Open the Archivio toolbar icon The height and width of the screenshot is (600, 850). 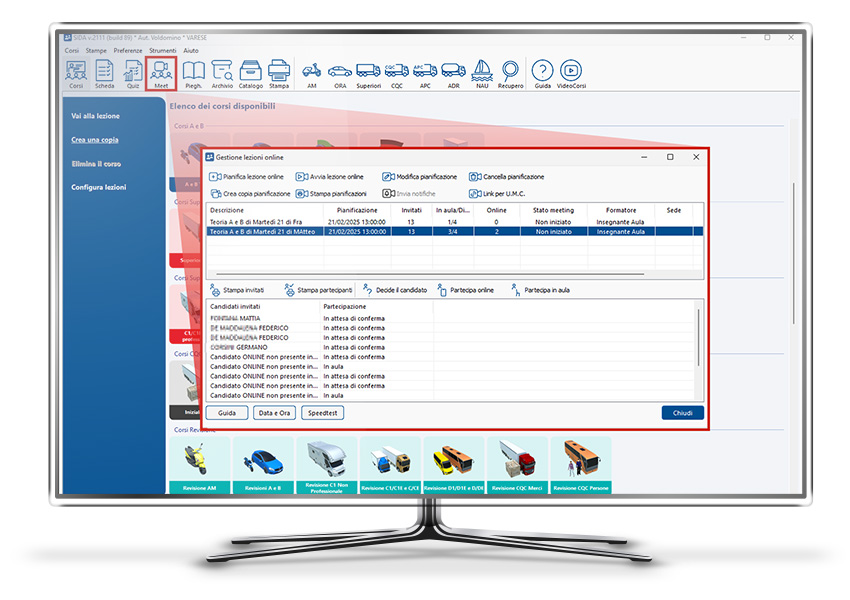click(x=222, y=74)
